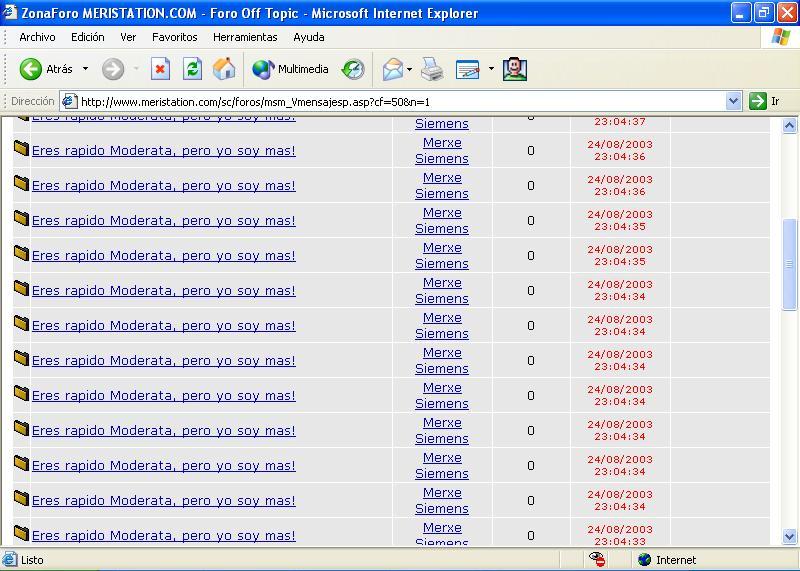The width and height of the screenshot is (800, 571).
Task: Click the page scrollbar down arrow
Action: click(x=789, y=536)
